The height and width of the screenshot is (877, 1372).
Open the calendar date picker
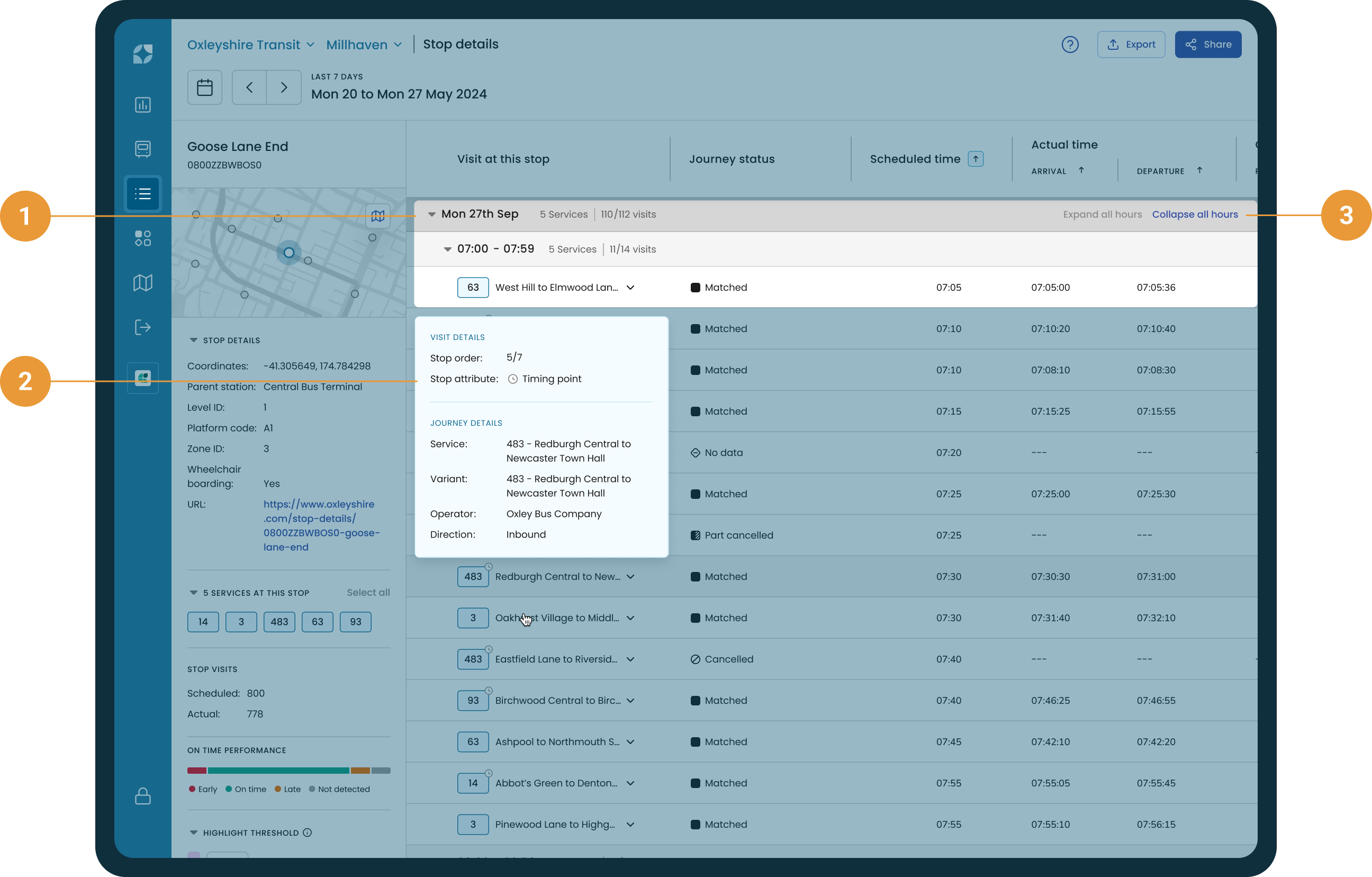click(204, 87)
